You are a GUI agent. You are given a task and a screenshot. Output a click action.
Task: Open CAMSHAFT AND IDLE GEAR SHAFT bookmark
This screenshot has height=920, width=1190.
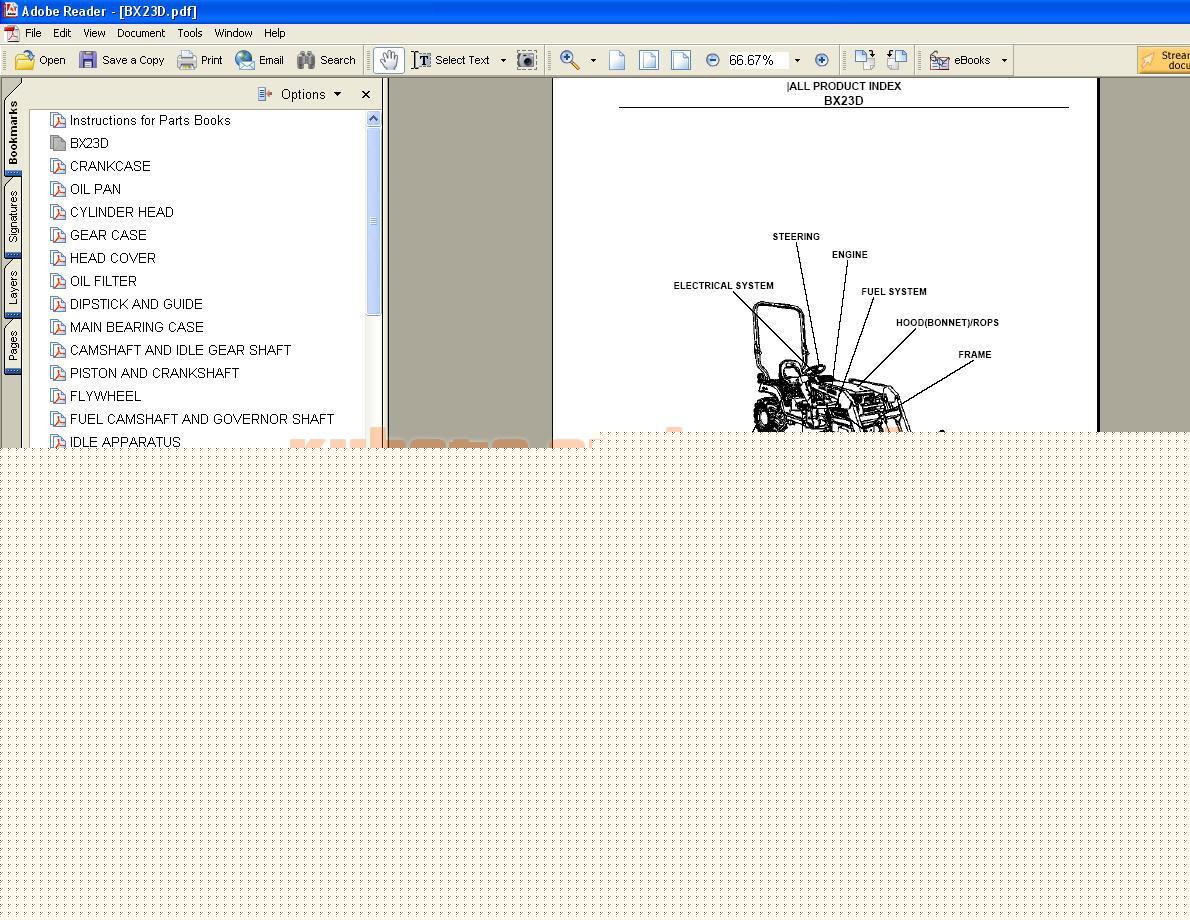click(x=180, y=350)
